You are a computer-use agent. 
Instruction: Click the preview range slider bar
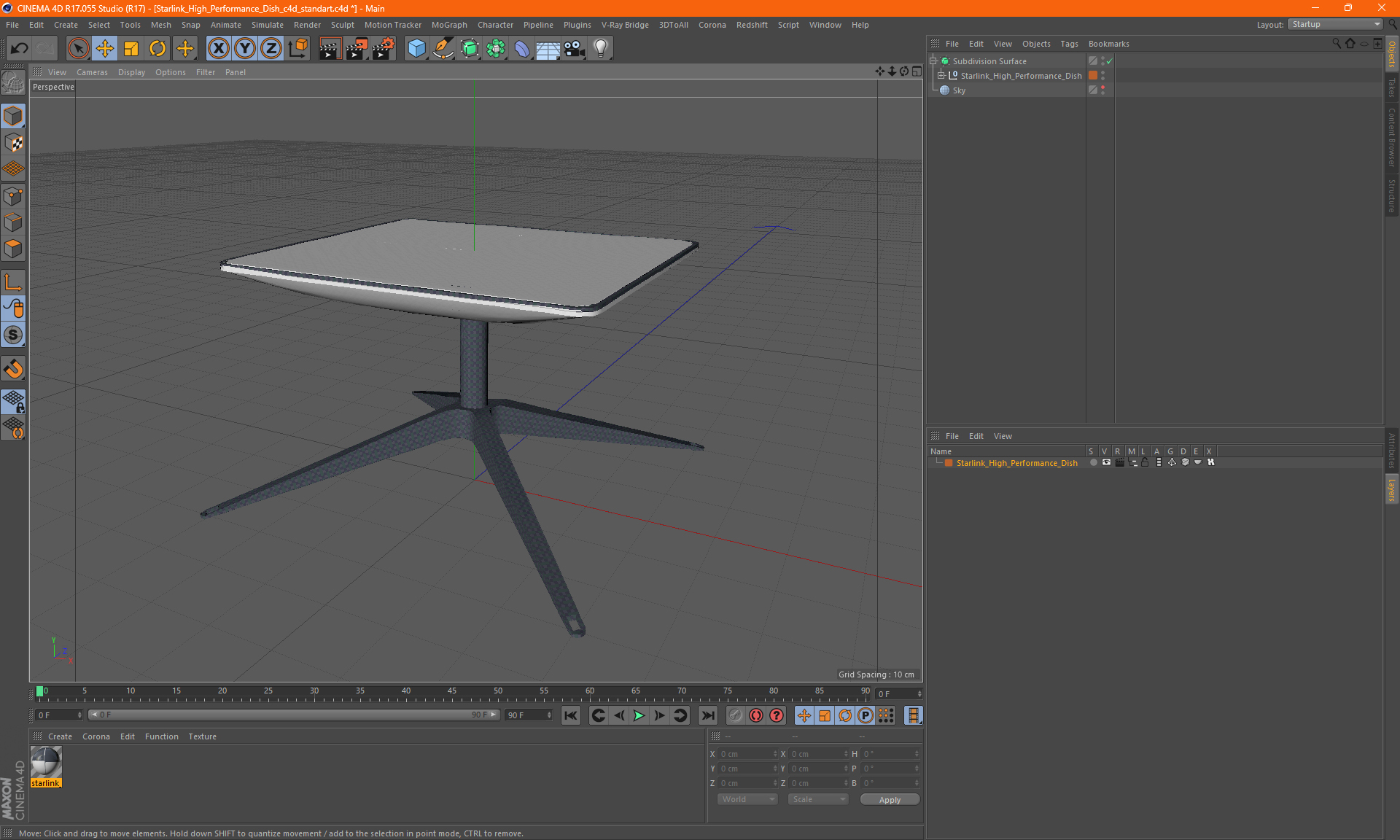(x=294, y=715)
